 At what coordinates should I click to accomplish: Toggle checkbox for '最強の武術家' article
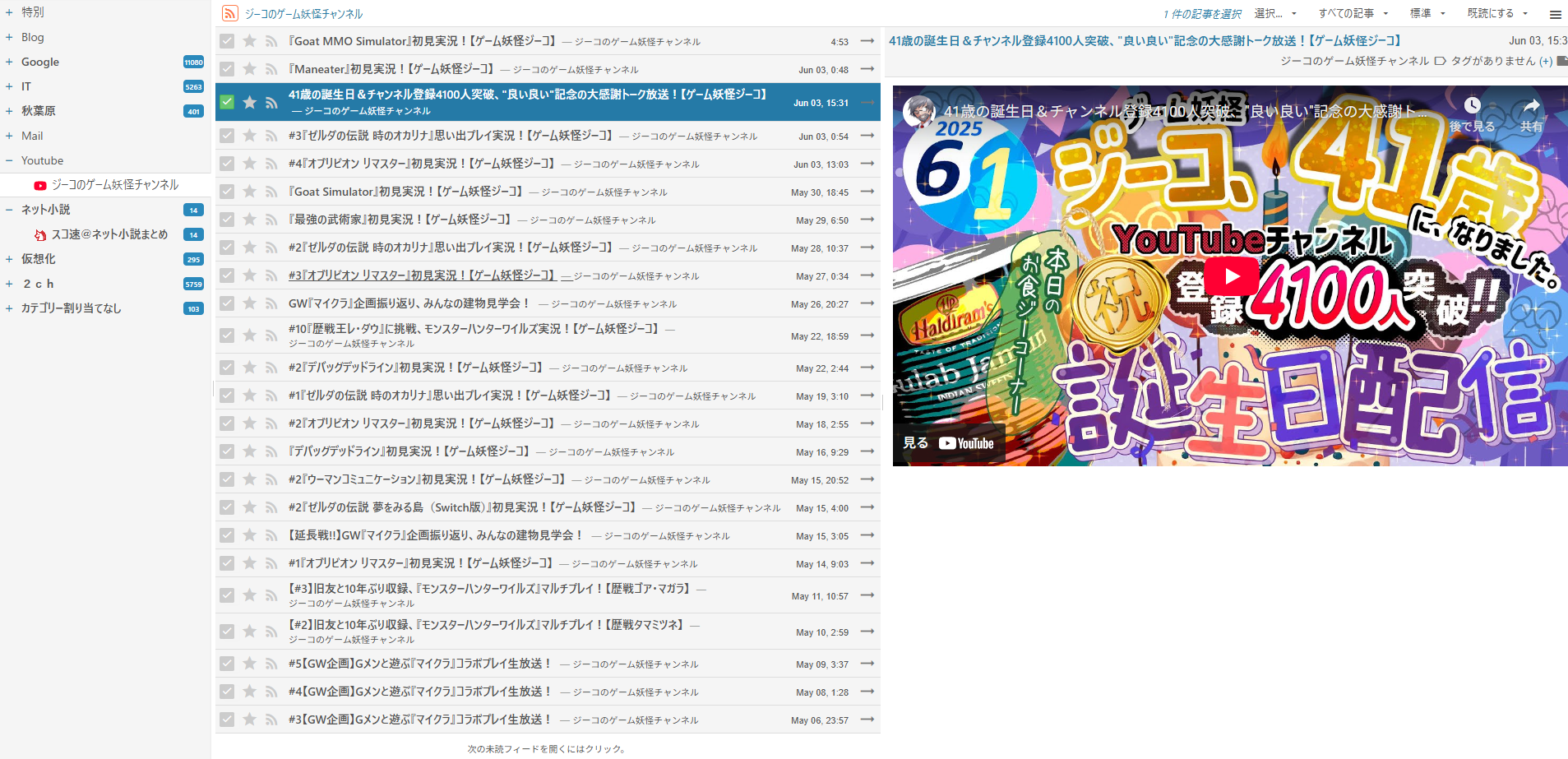point(227,220)
